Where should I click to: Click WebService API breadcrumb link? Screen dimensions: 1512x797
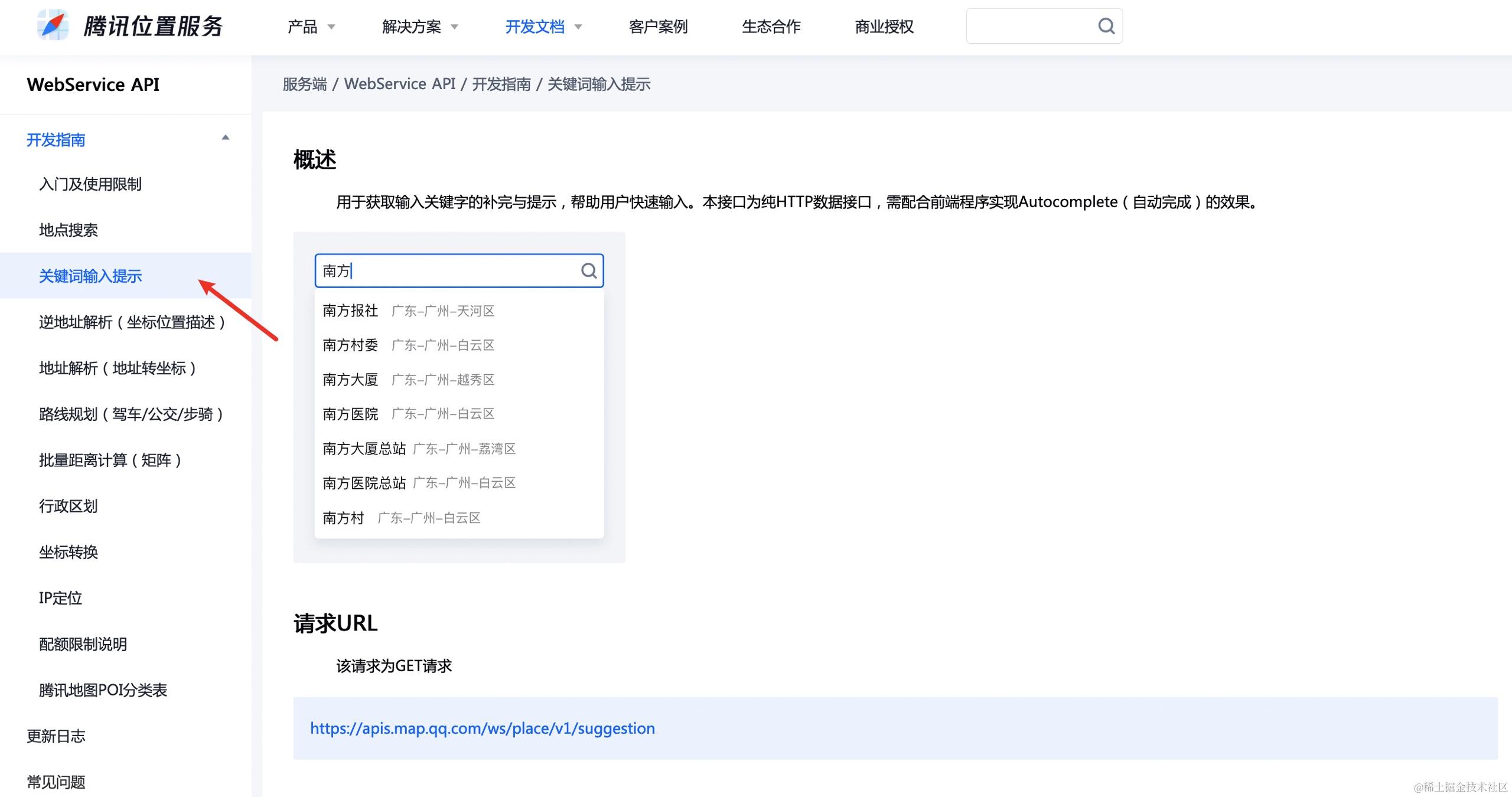point(399,84)
